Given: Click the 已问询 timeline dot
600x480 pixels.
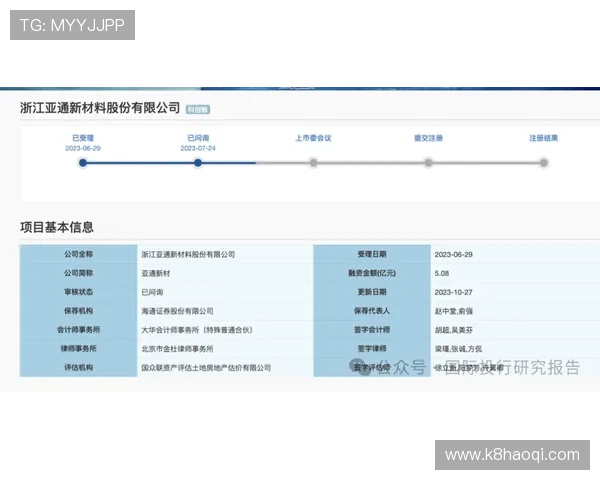Looking at the screenshot, I should pos(198,163).
